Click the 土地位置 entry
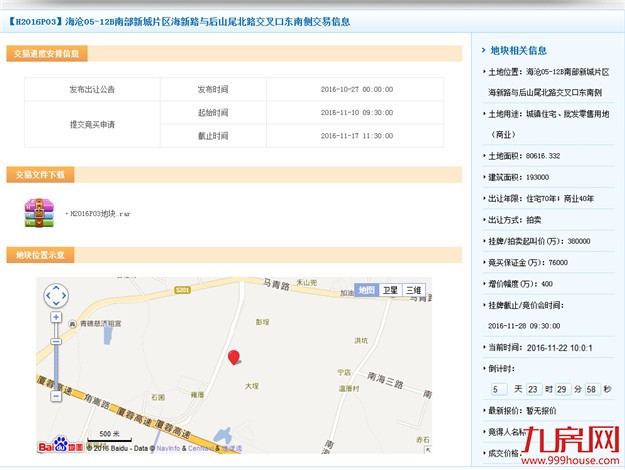 click(548, 82)
